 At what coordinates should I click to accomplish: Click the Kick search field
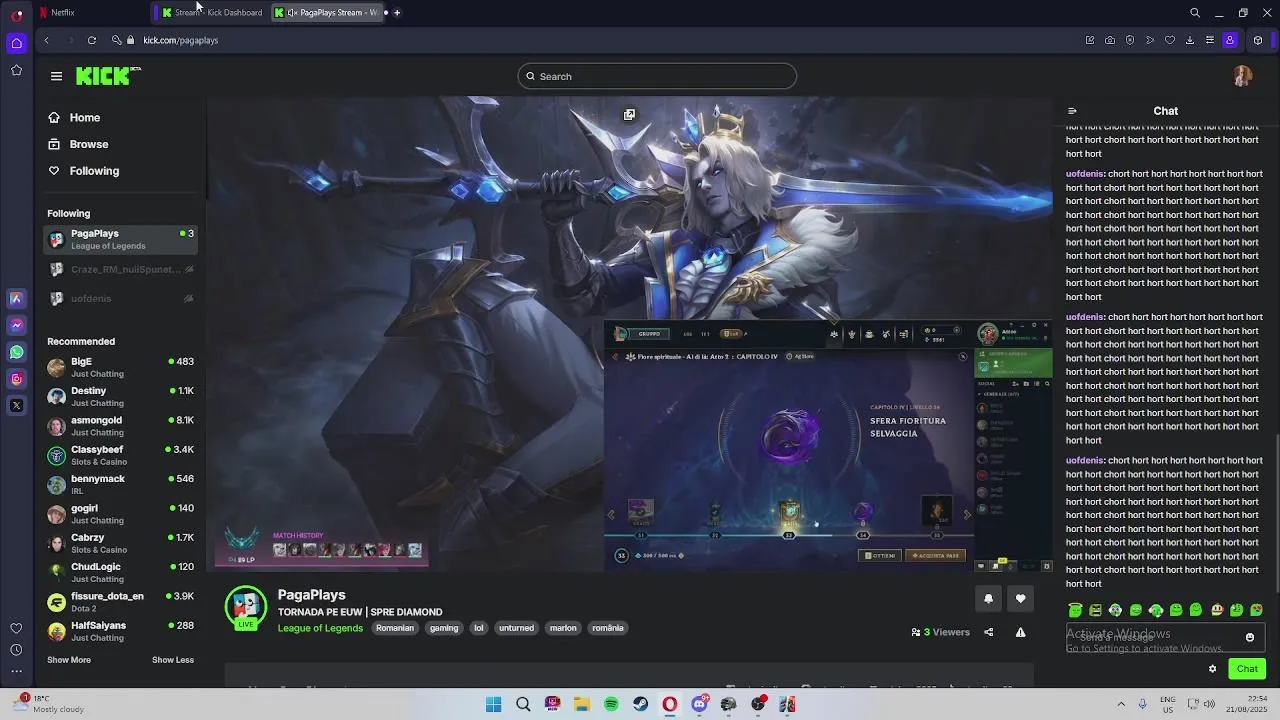pyautogui.click(x=657, y=76)
